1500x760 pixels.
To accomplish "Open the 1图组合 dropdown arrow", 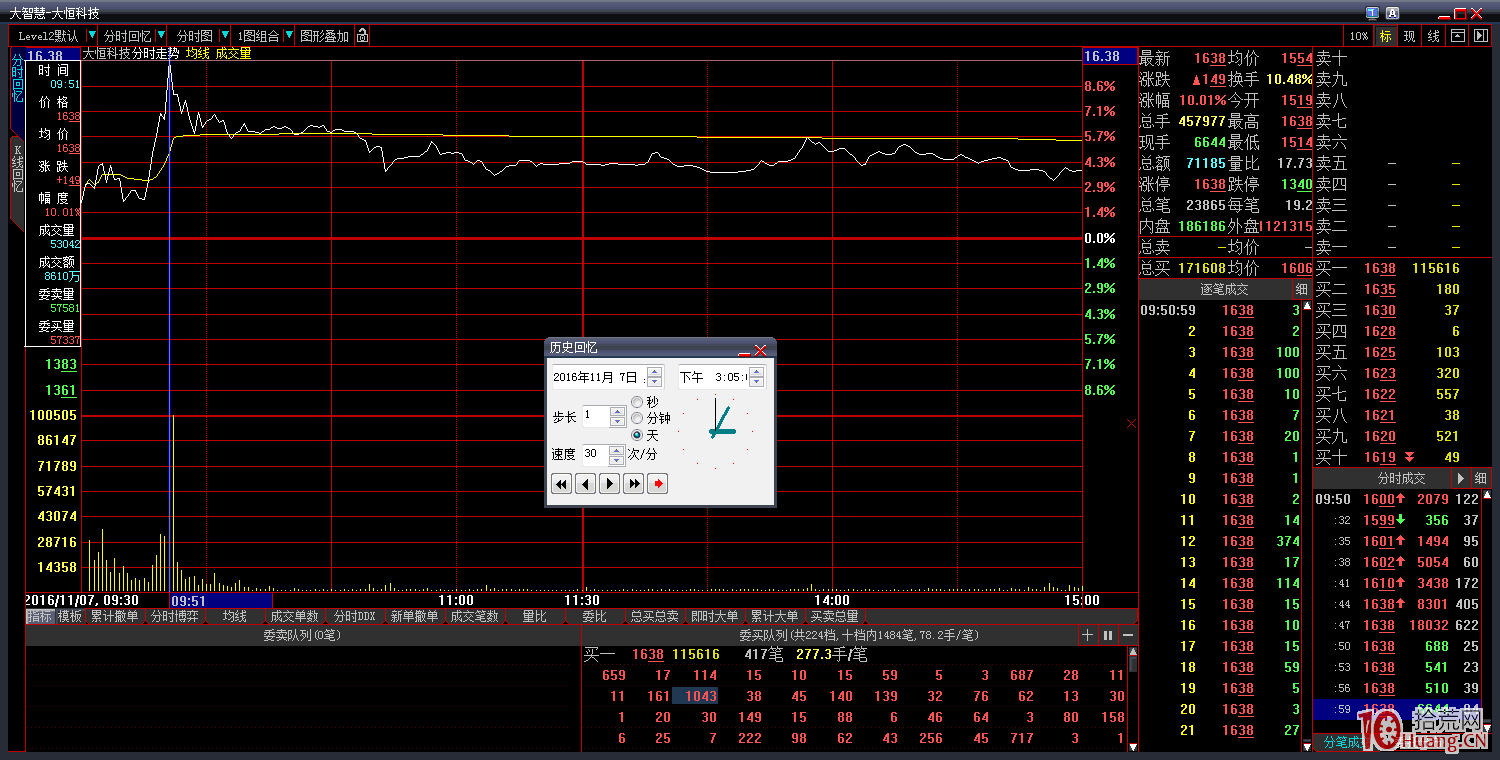I will pyautogui.click(x=289, y=36).
